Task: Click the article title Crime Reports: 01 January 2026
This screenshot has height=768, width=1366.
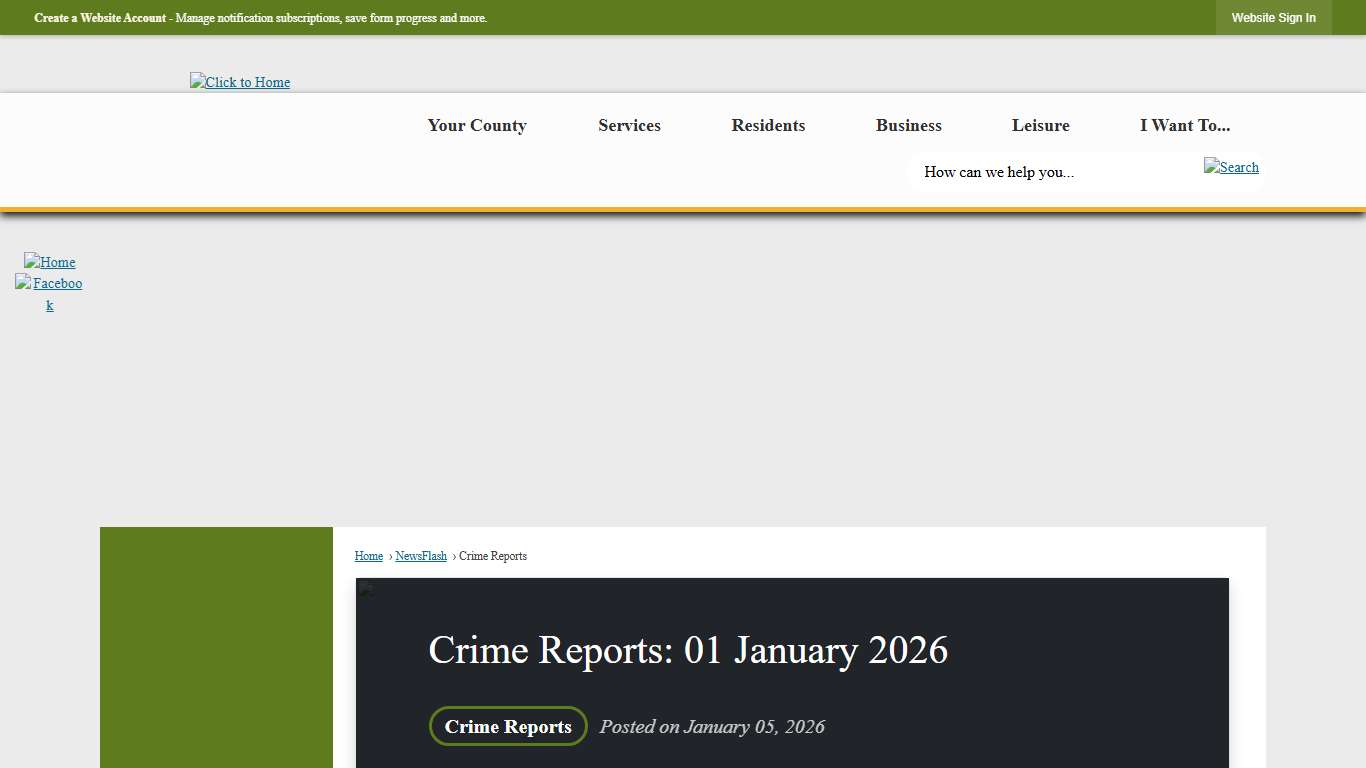Action: [687, 650]
